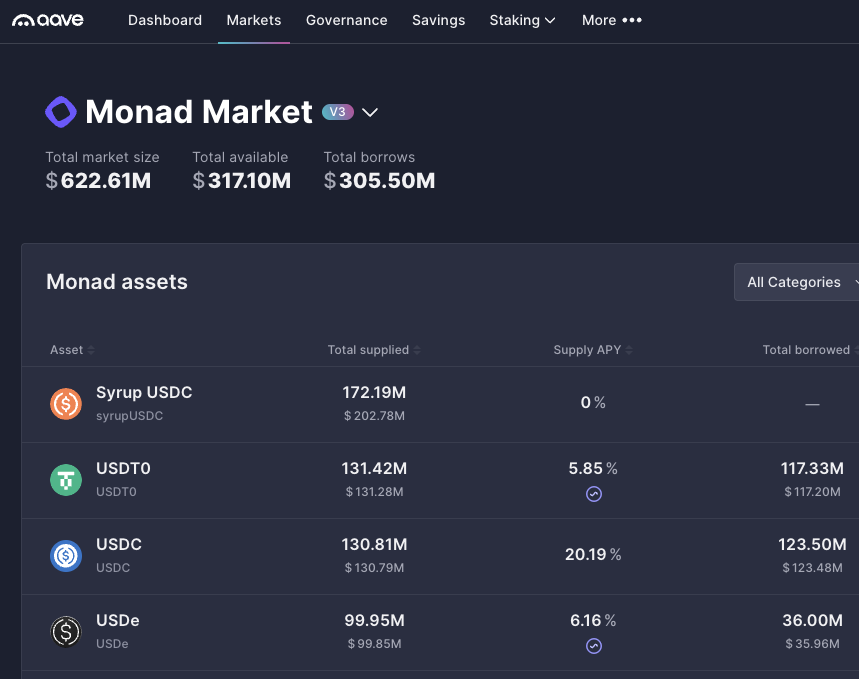Screen dimensions: 859x679
Task: Go to Governance
Action: [346, 20]
